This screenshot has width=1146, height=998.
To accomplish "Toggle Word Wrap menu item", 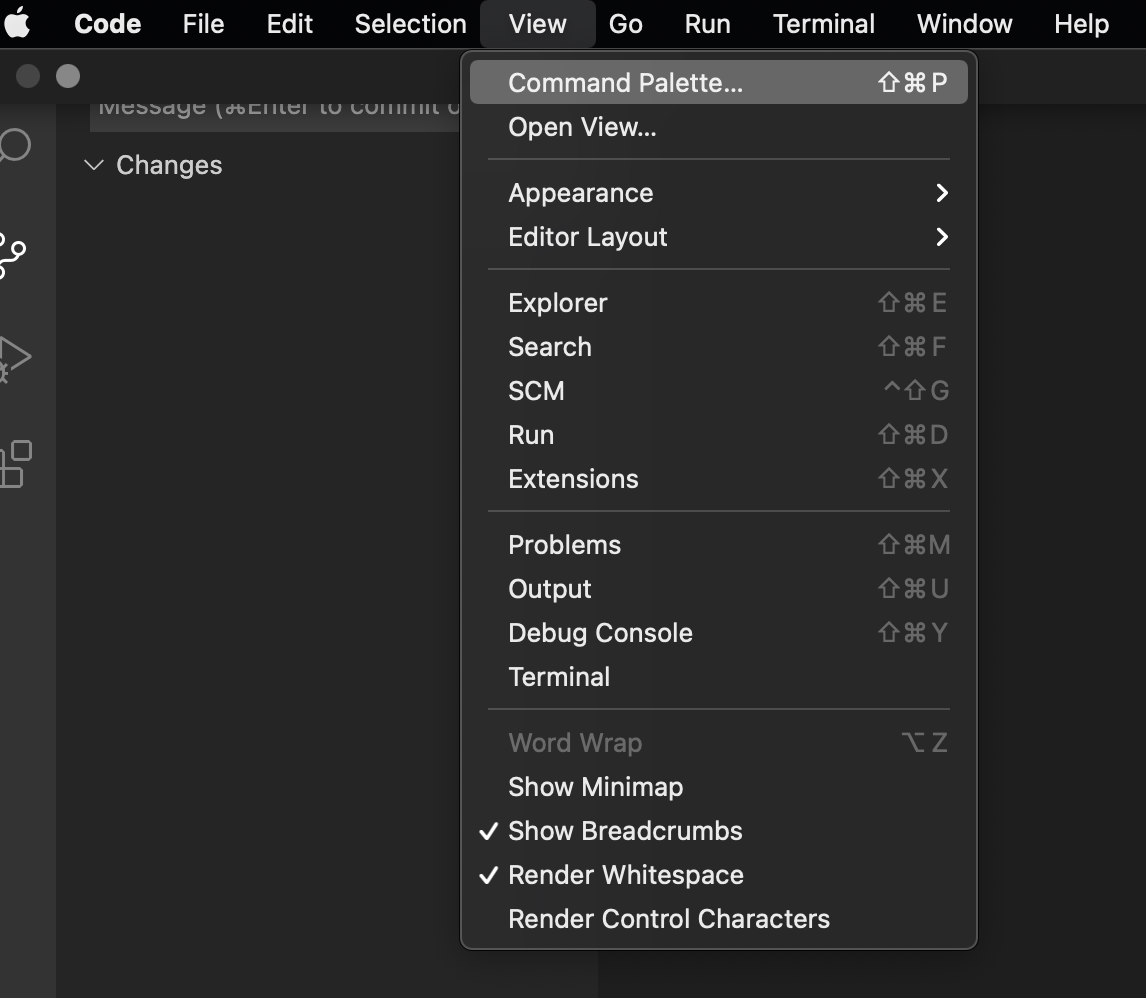I will click(x=718, y=743).
